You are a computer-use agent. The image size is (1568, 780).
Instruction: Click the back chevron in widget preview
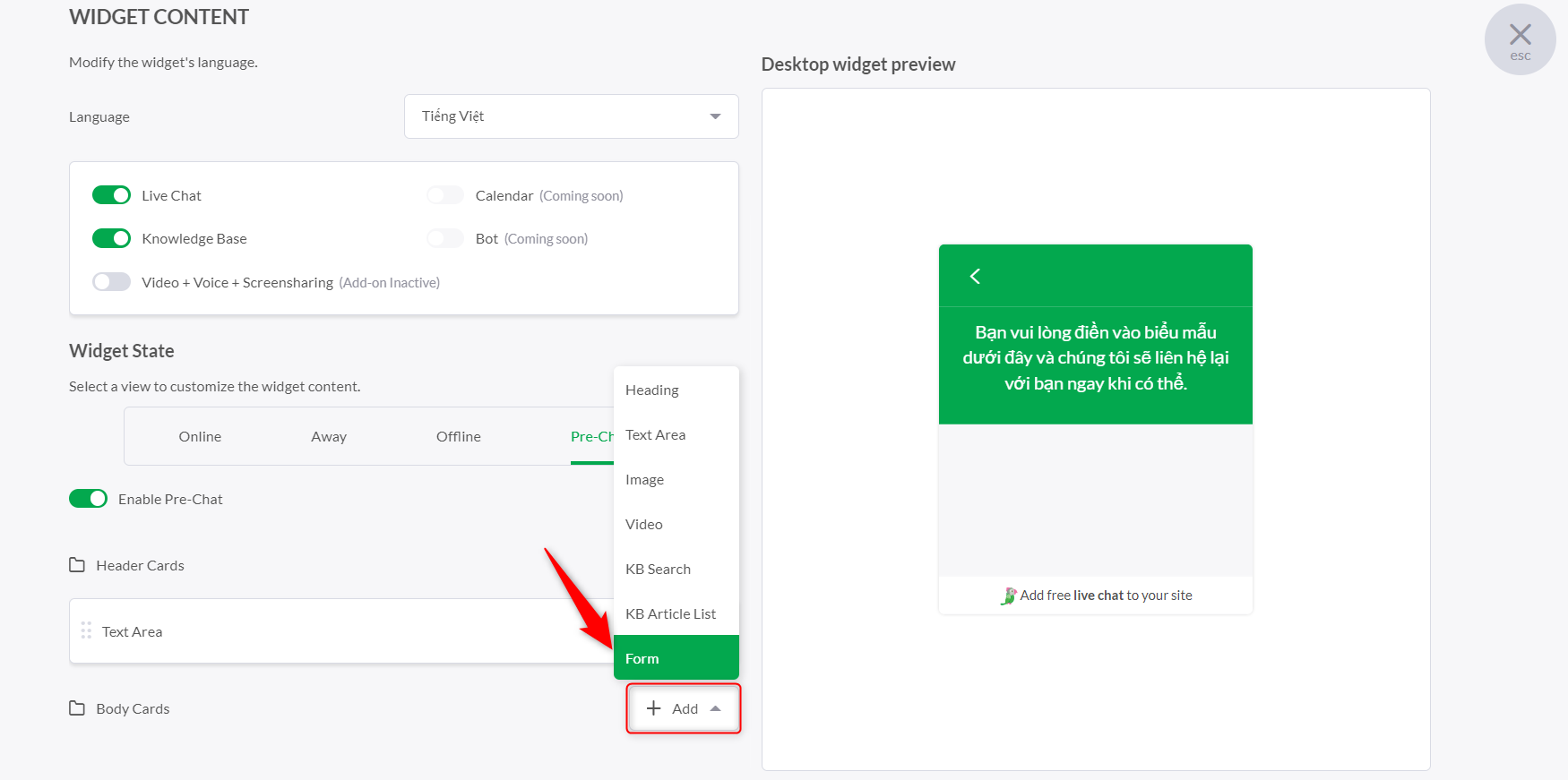click(x=975, y=276)
